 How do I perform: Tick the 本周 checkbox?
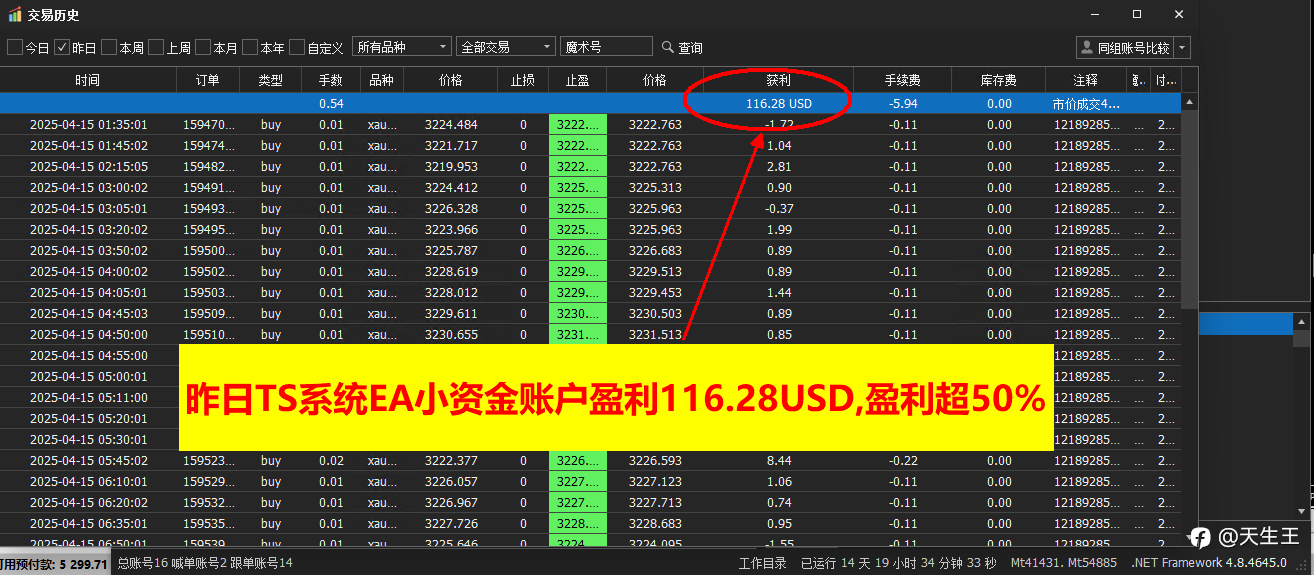pyautogui.click(x=109, y=47)
